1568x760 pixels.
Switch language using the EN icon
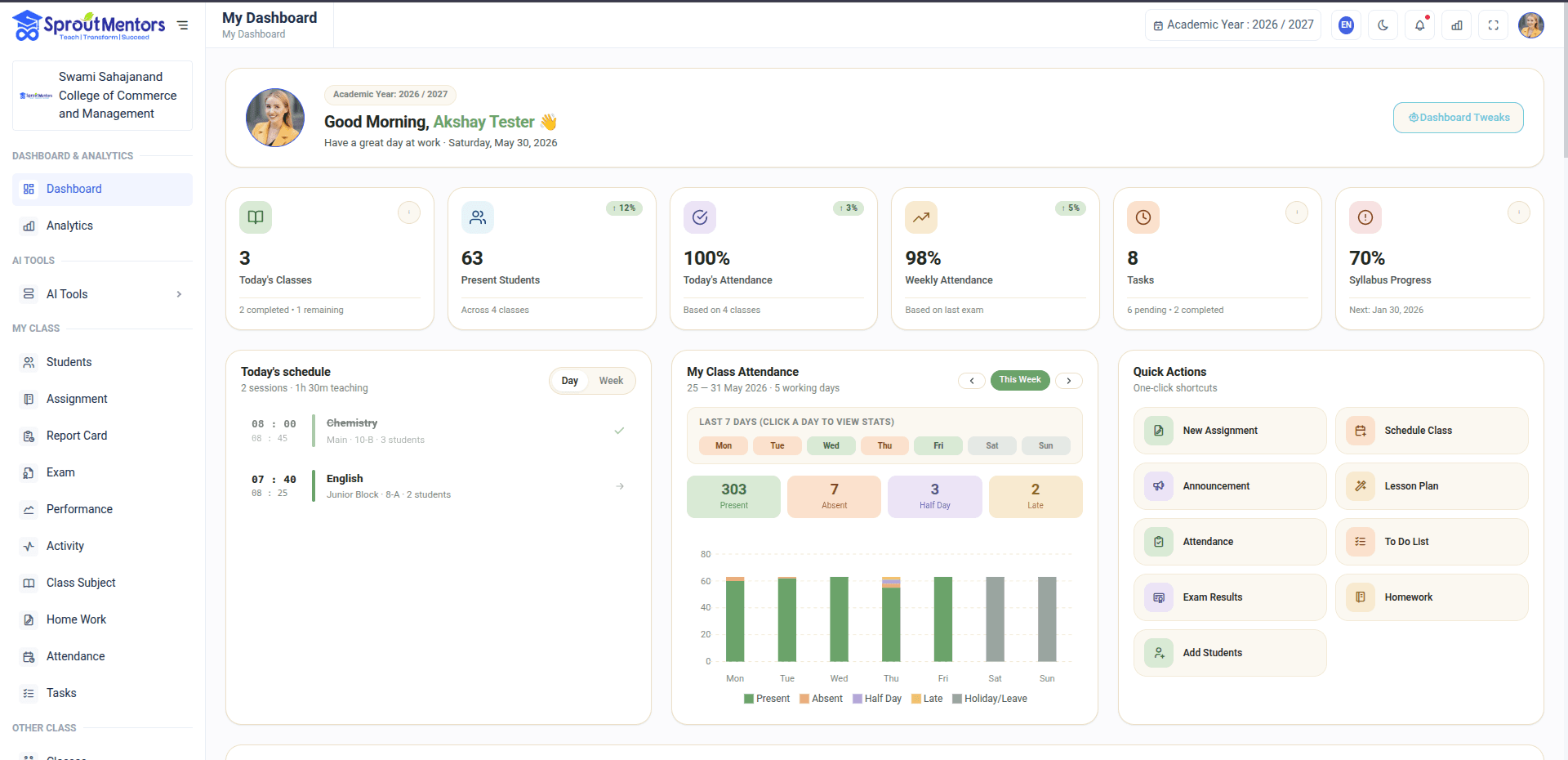tap(1346, 25)
